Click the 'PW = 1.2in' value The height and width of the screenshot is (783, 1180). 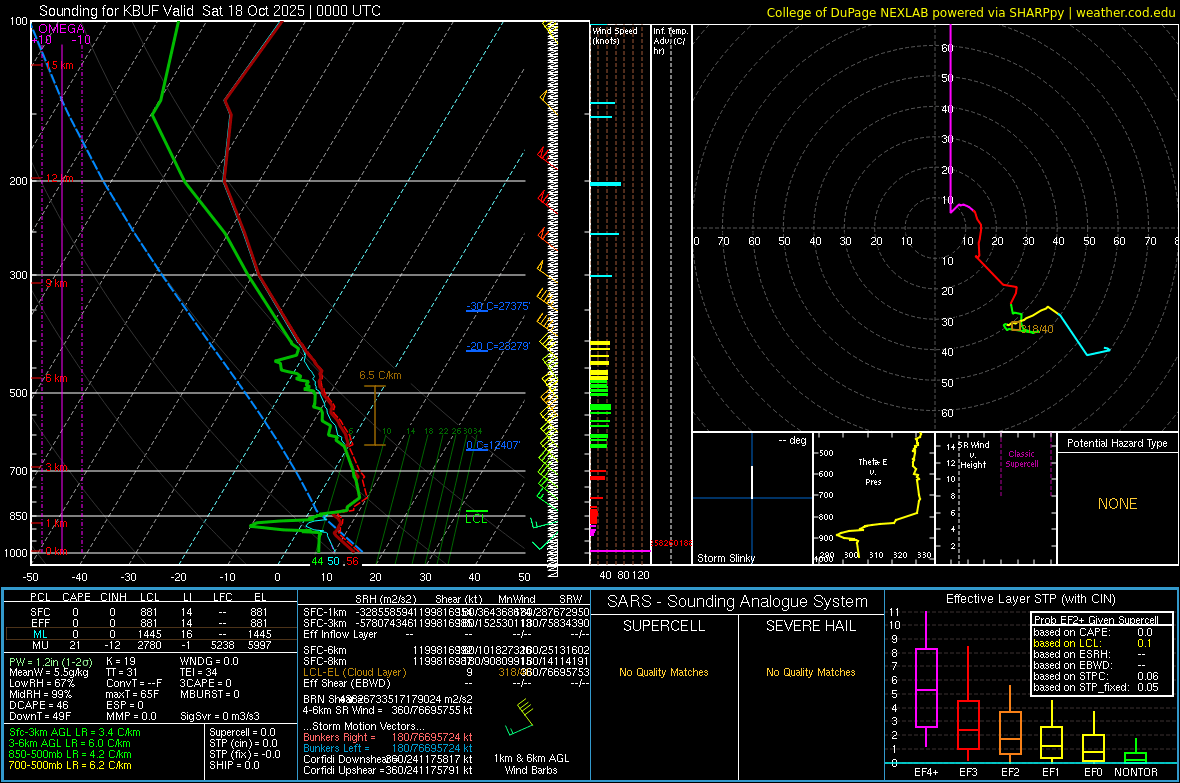coord(50,661)
